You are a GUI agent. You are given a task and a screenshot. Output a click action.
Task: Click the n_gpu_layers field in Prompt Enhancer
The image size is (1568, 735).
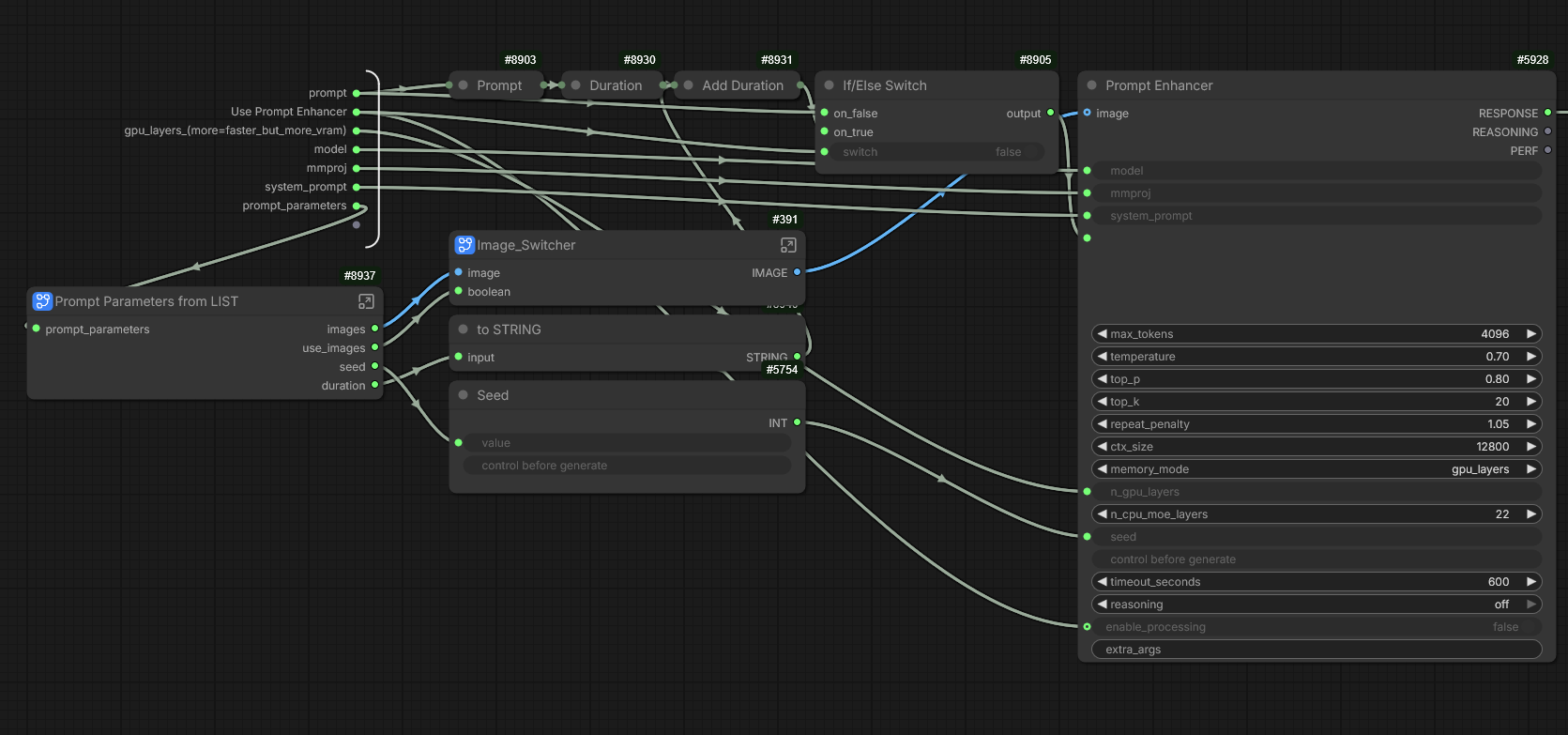click(1317, 492)
